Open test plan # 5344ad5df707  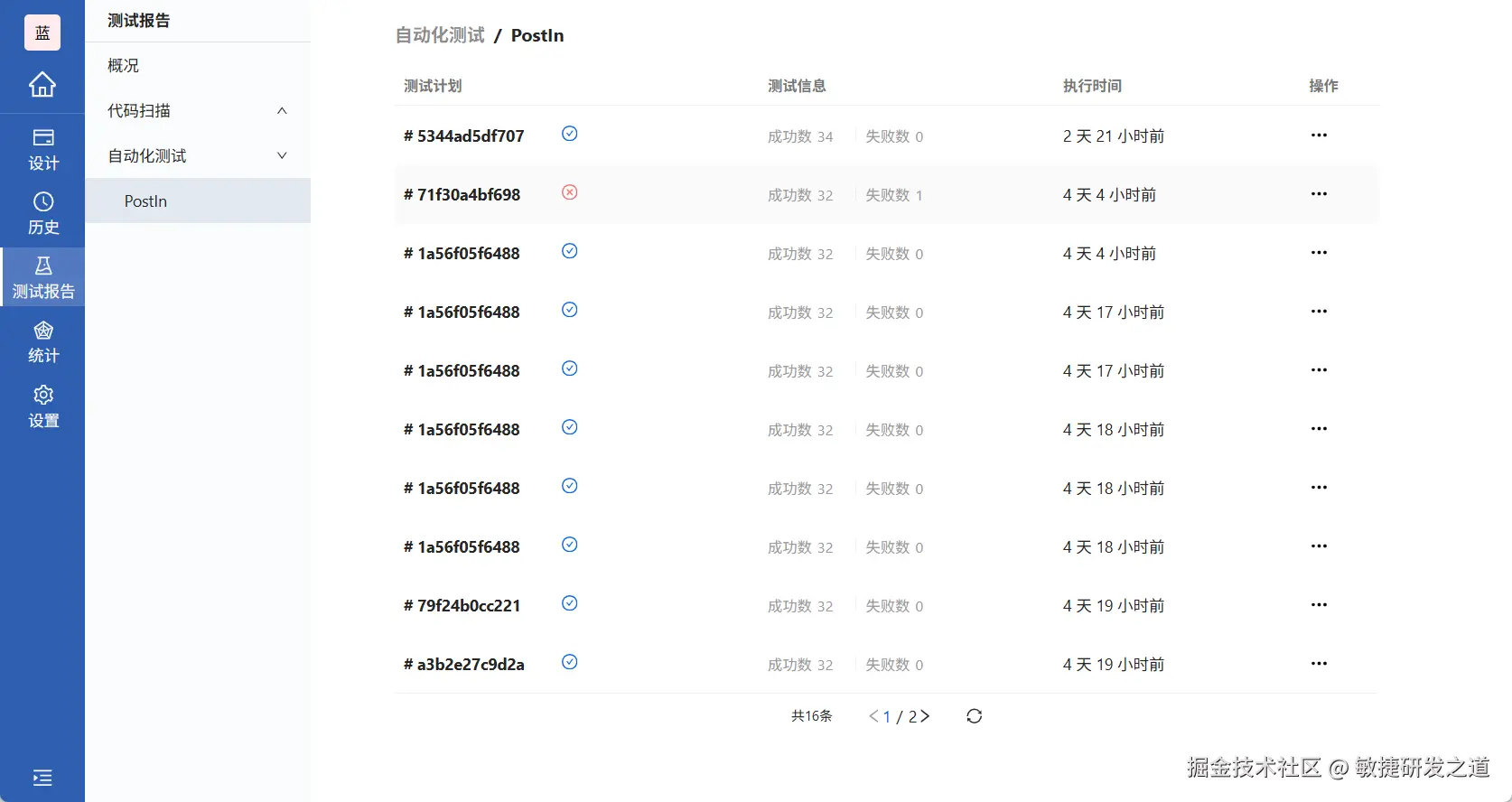pos(463,136)
